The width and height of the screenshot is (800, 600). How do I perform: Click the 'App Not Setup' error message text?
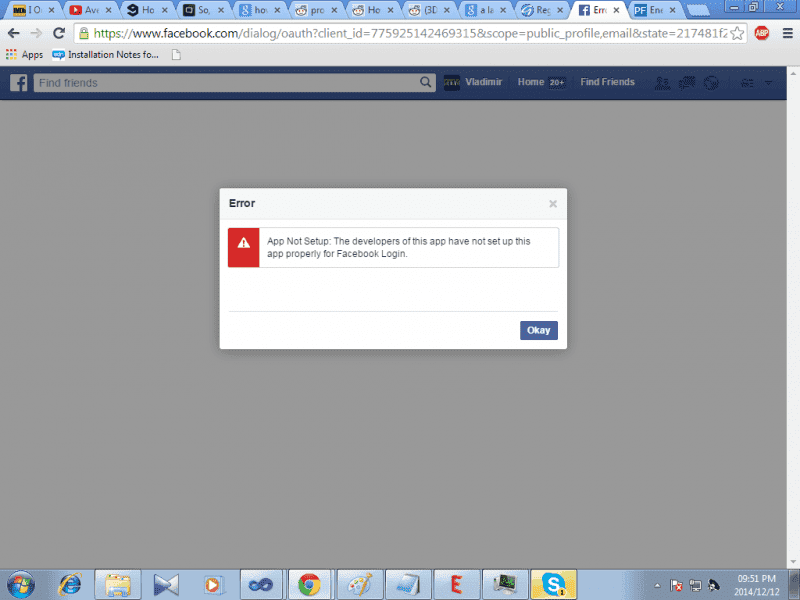pyautogui.click(x=398, y=247)
